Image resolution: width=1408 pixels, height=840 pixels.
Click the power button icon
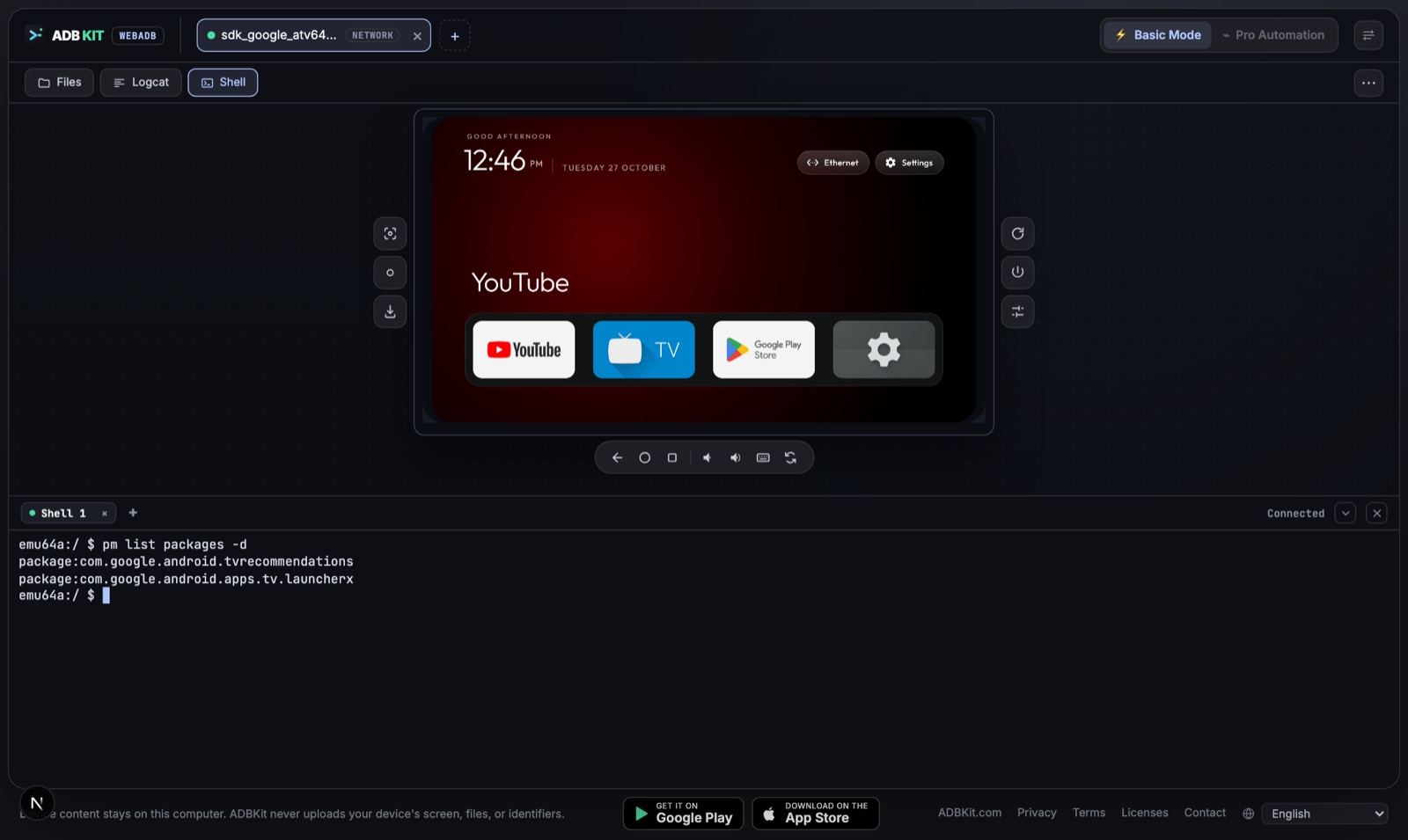point(1017,273)
